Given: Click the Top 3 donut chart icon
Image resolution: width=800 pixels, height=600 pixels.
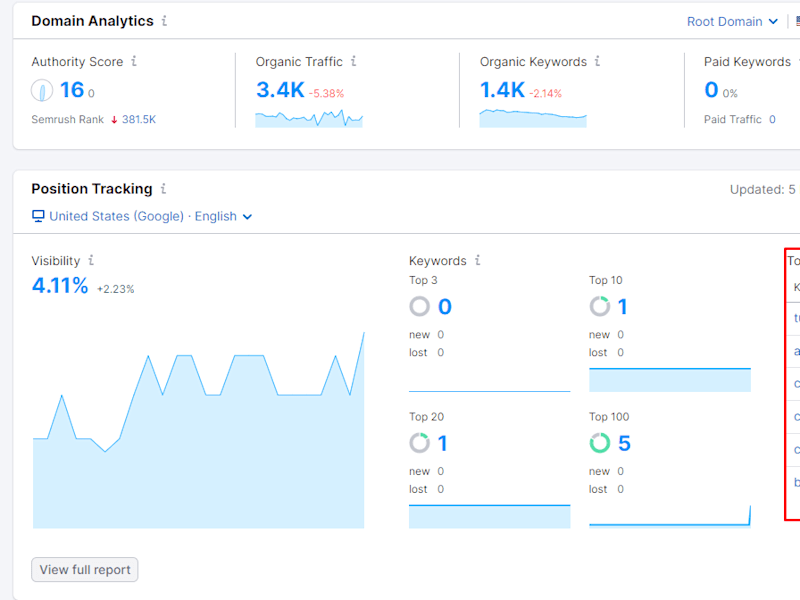Looking at the screenshot, I should click(419, 307).
